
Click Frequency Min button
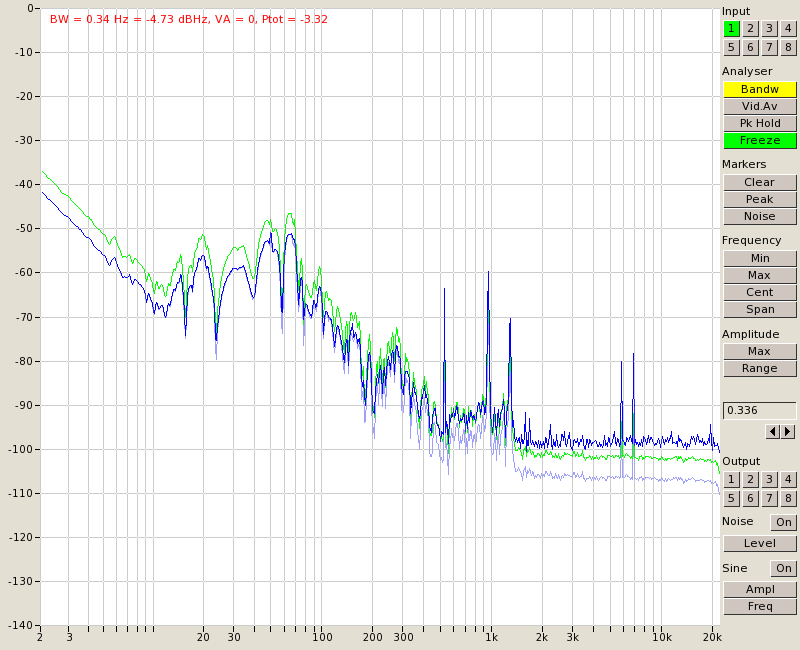click(760, 258)
